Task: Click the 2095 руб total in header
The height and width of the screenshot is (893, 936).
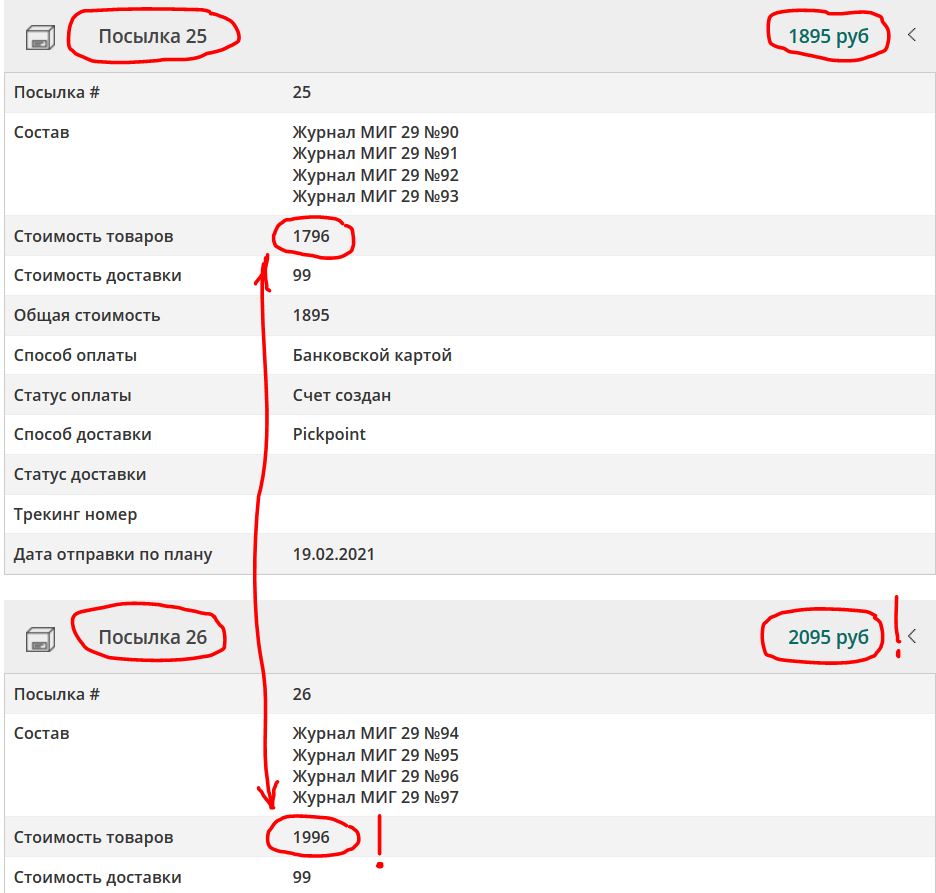Action: click(828, 637)
